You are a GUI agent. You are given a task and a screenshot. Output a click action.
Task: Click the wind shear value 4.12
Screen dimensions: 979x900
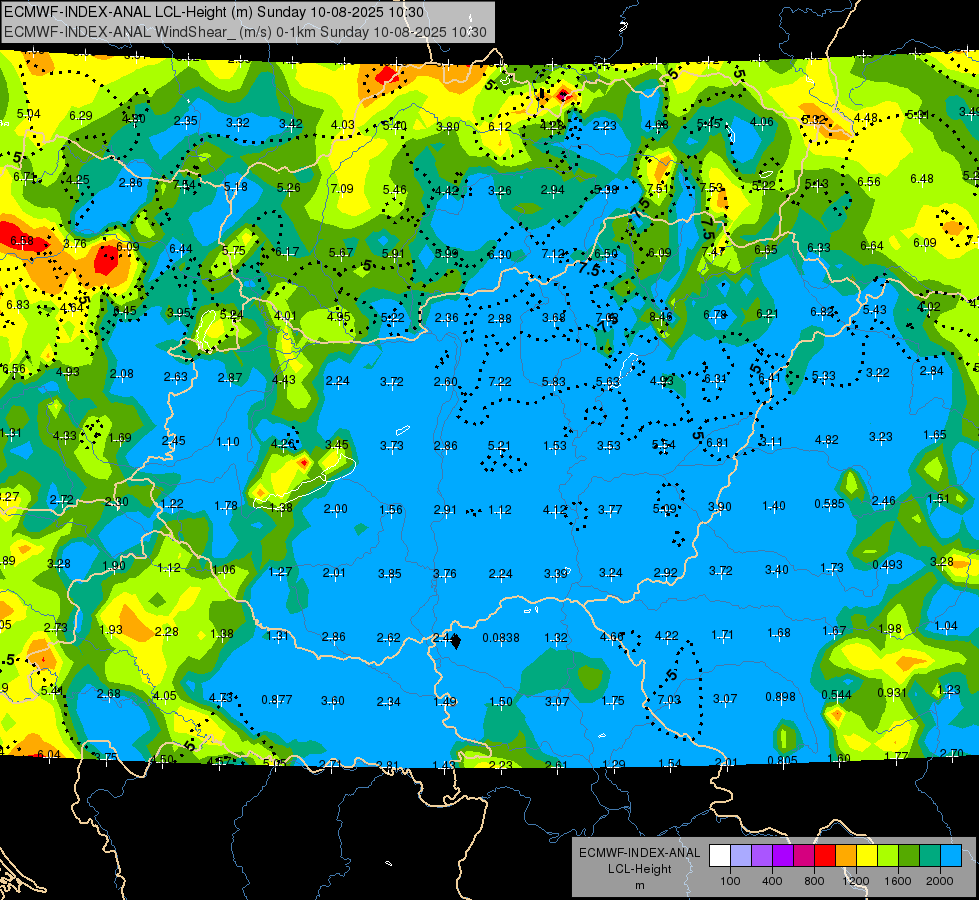pyautogui.click(x=554, y=510)
